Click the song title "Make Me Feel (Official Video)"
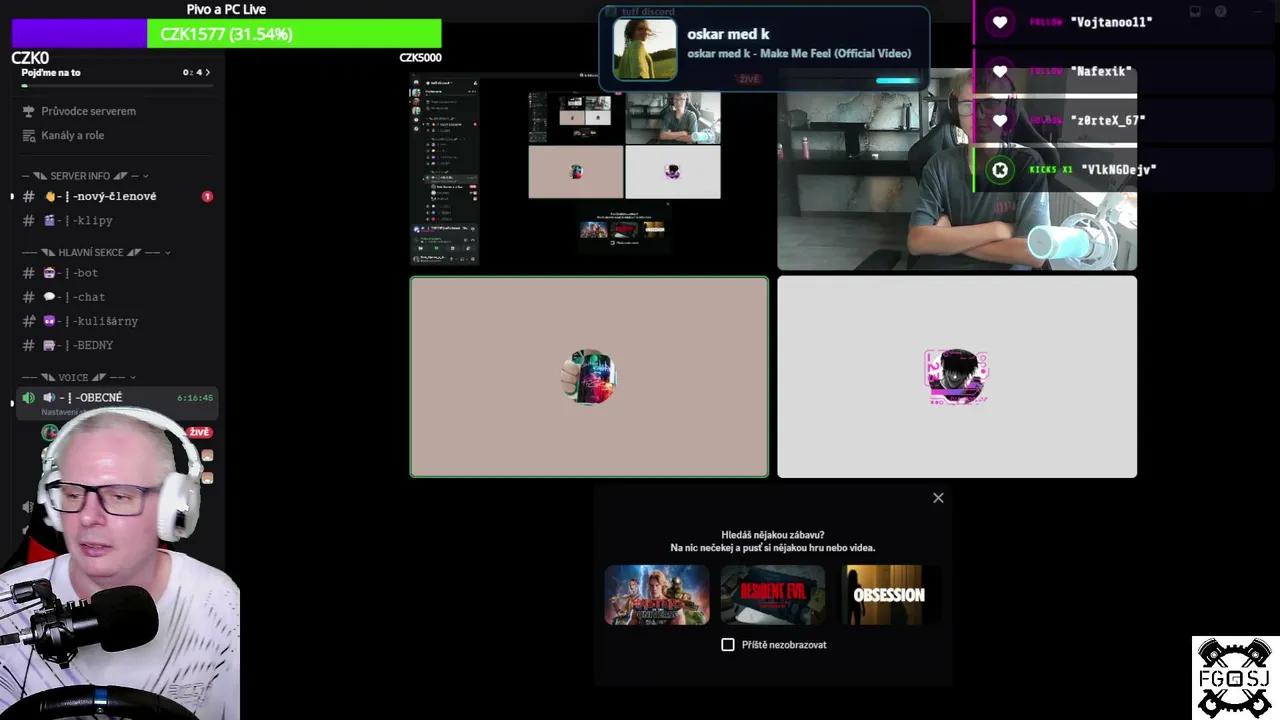The image size is (1280, 720). (x=835, y=53)
